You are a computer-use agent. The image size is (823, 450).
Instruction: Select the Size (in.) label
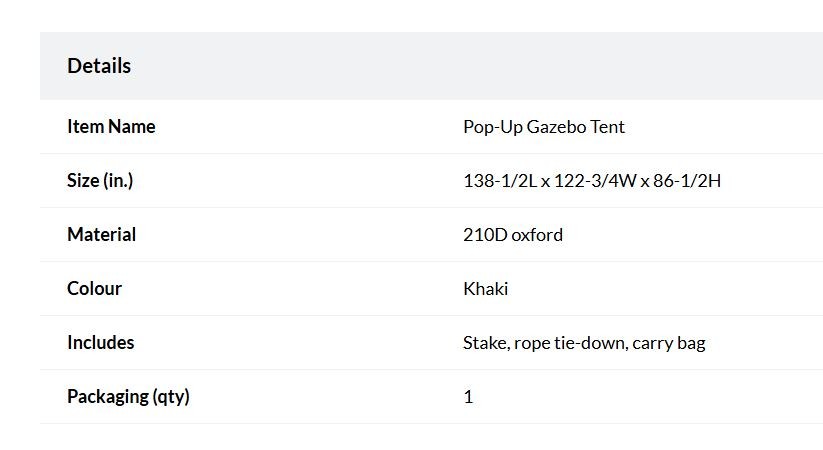click(x=100, y=181)
